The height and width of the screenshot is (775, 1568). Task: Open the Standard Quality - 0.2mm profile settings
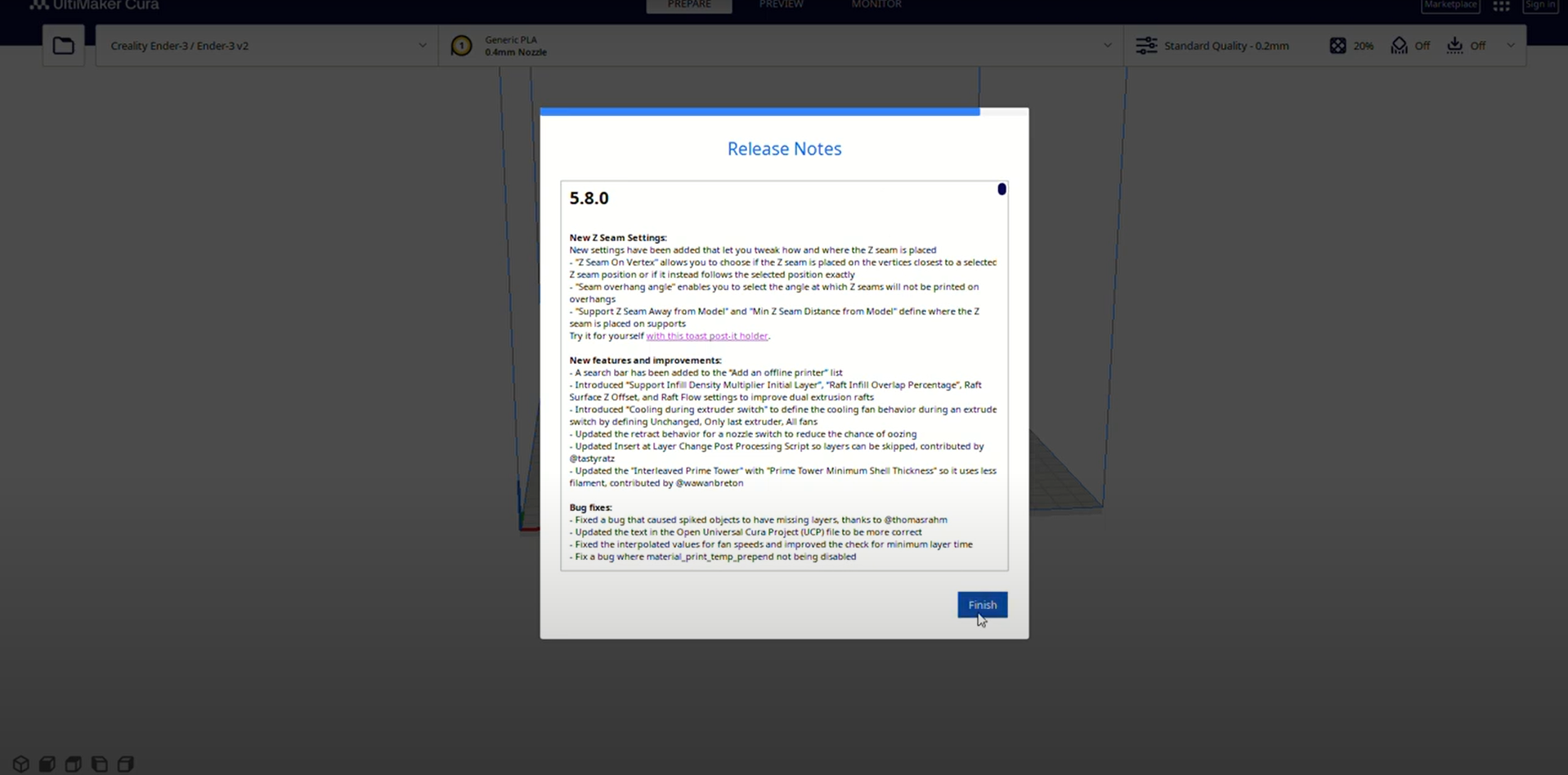(1226, 46)
